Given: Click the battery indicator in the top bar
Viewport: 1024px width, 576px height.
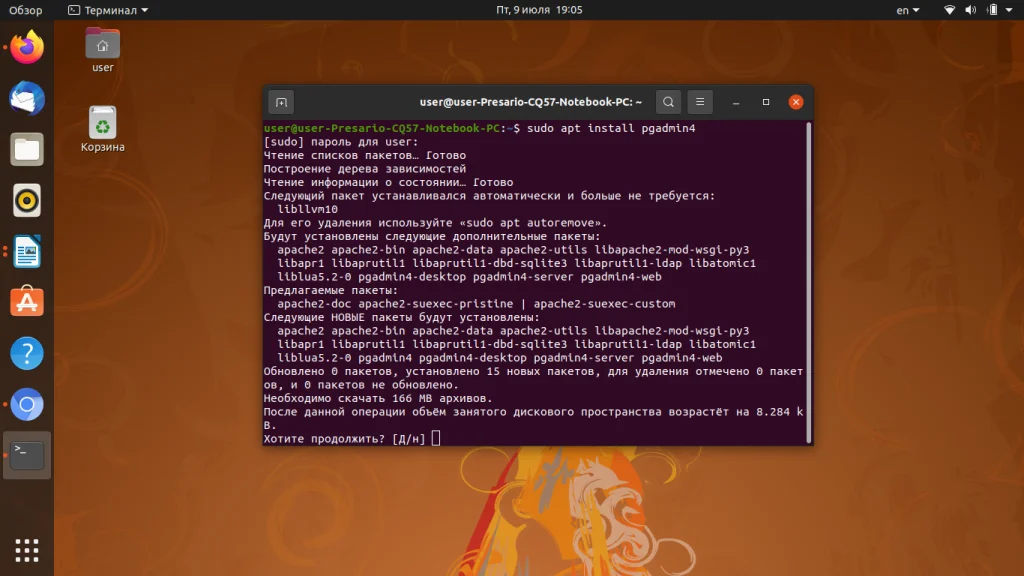Looking at the screenshot, I should coord(989,10).
